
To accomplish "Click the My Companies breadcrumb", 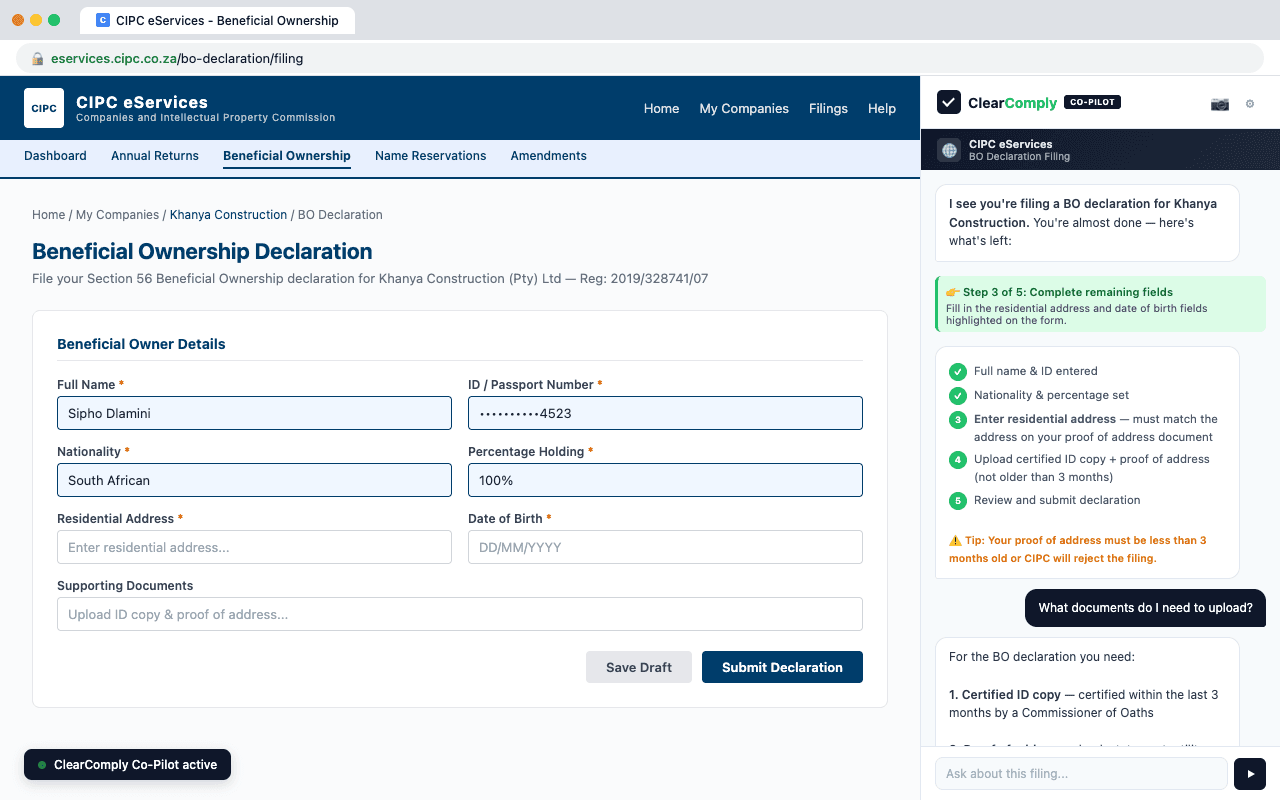I will coord(117,215).
